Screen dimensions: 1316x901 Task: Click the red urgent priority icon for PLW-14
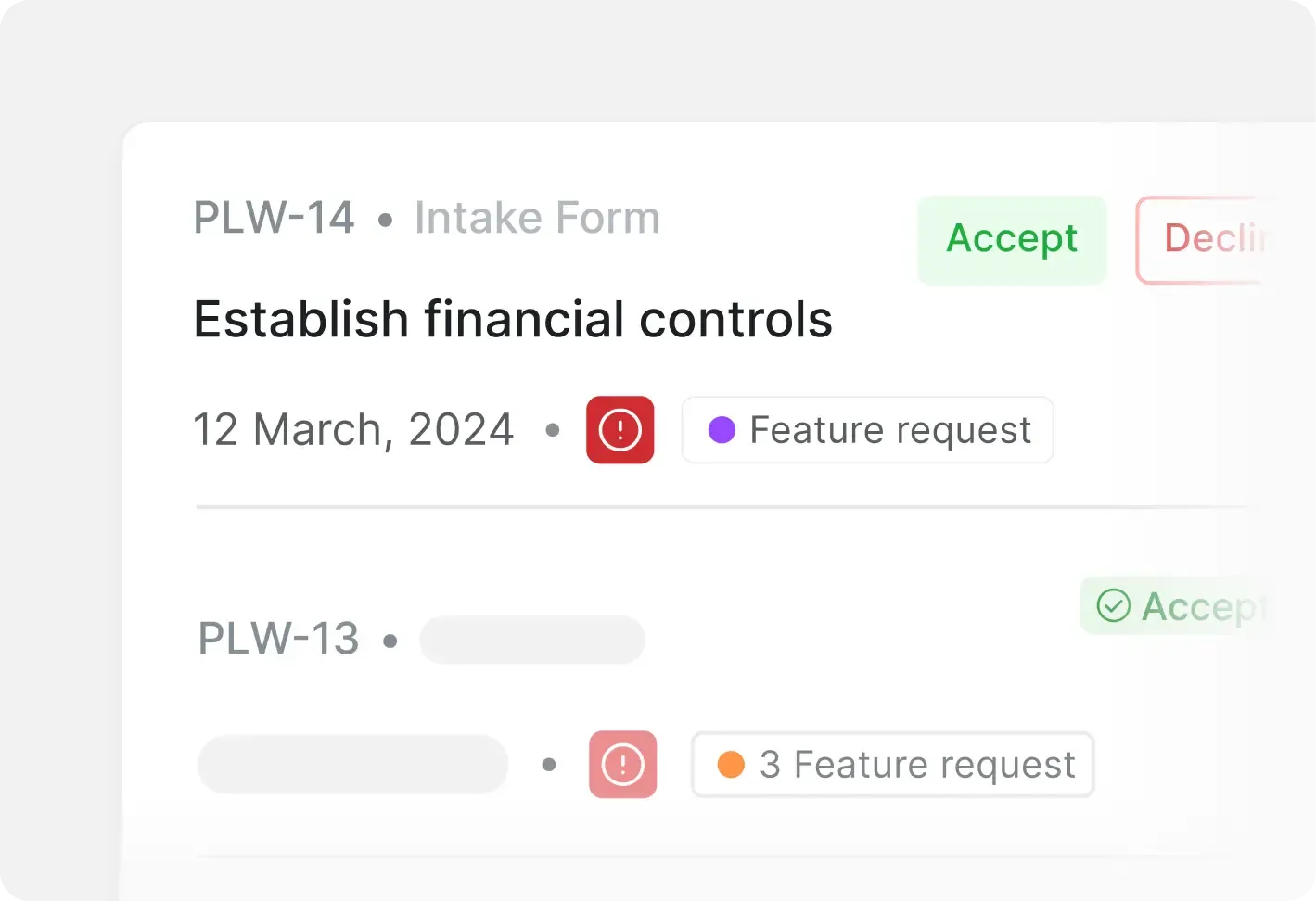[x=620, y=430]
